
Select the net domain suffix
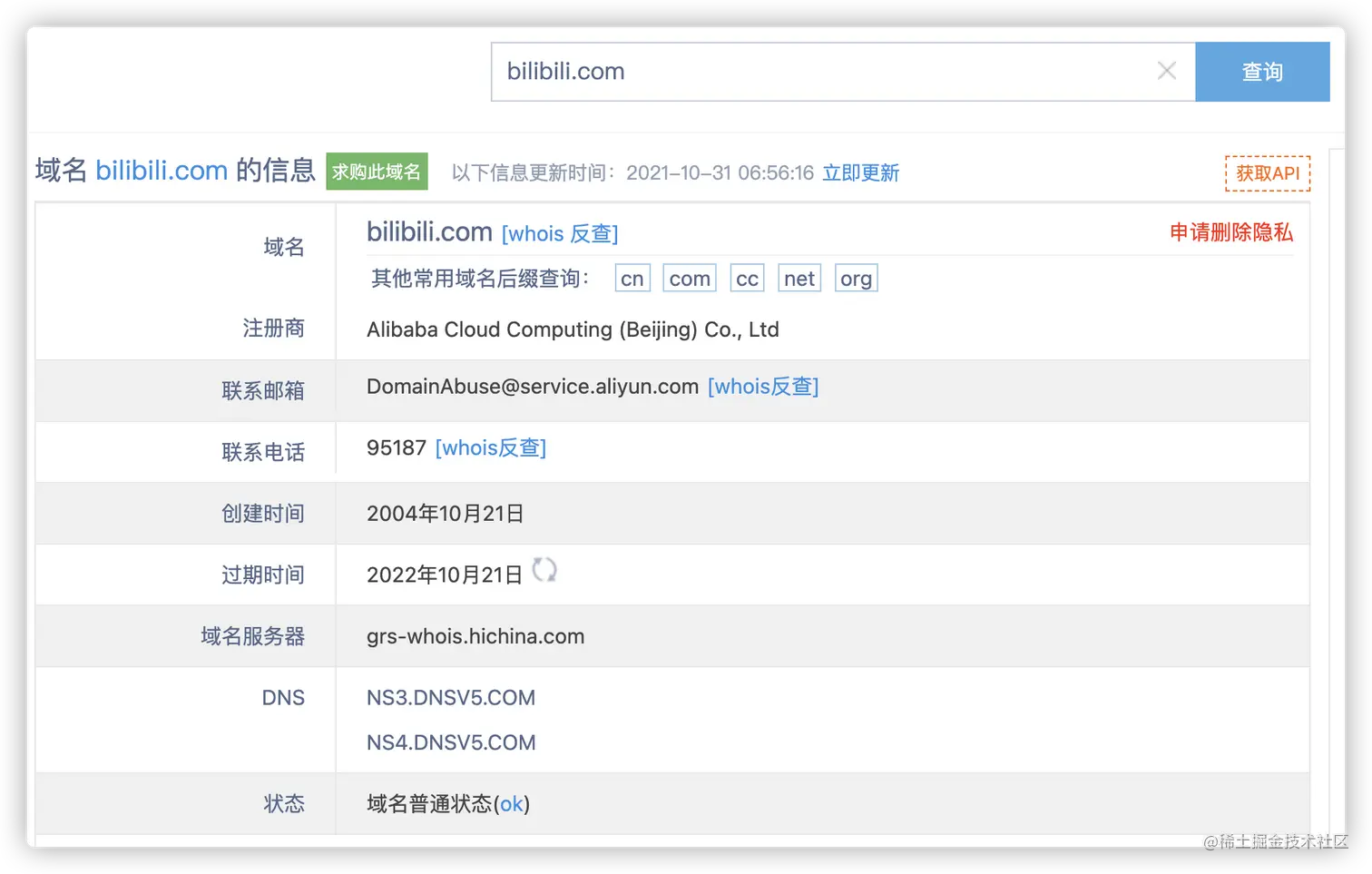[799, 279]
